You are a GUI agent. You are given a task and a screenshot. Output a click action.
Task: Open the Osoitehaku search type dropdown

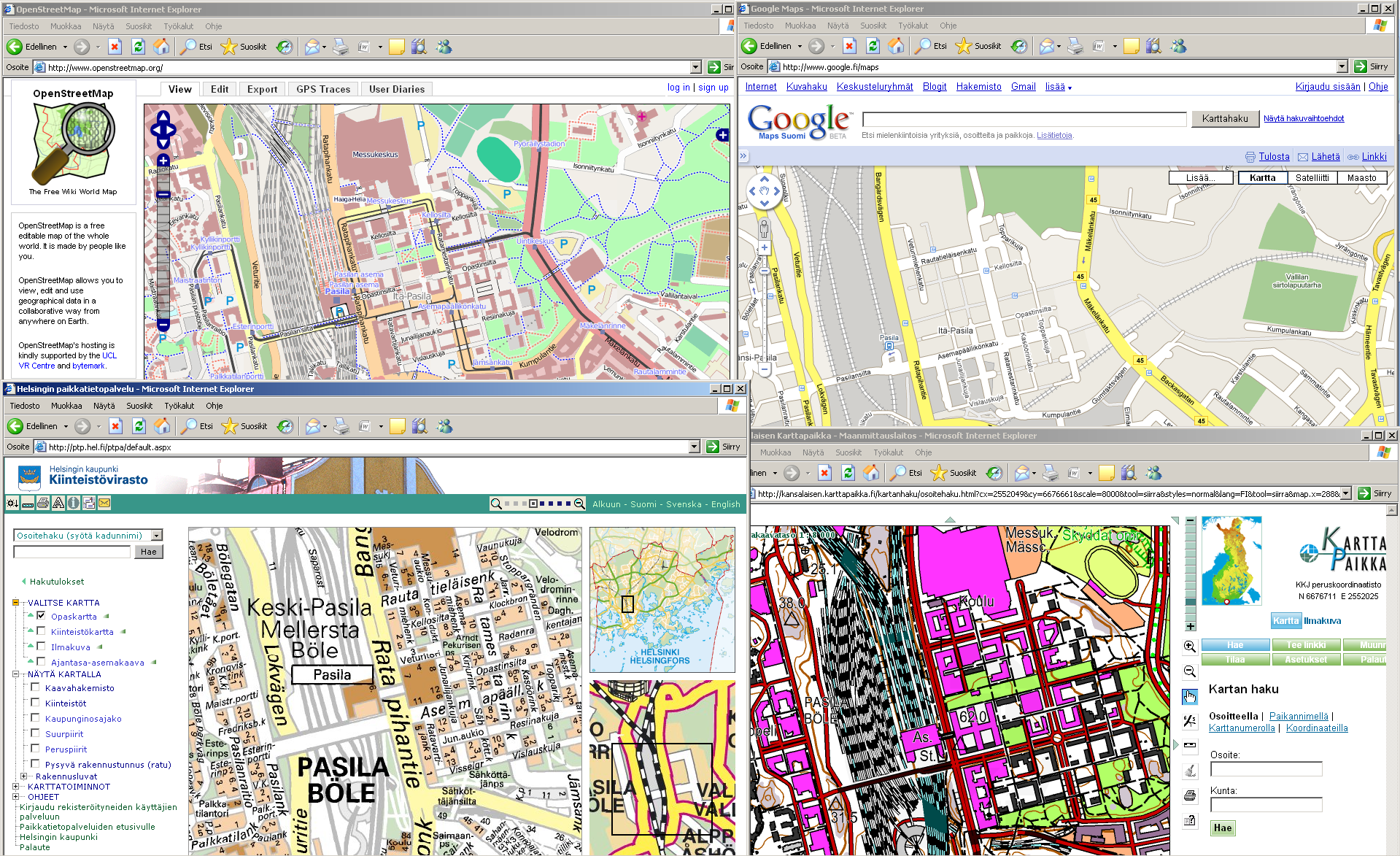157,536
